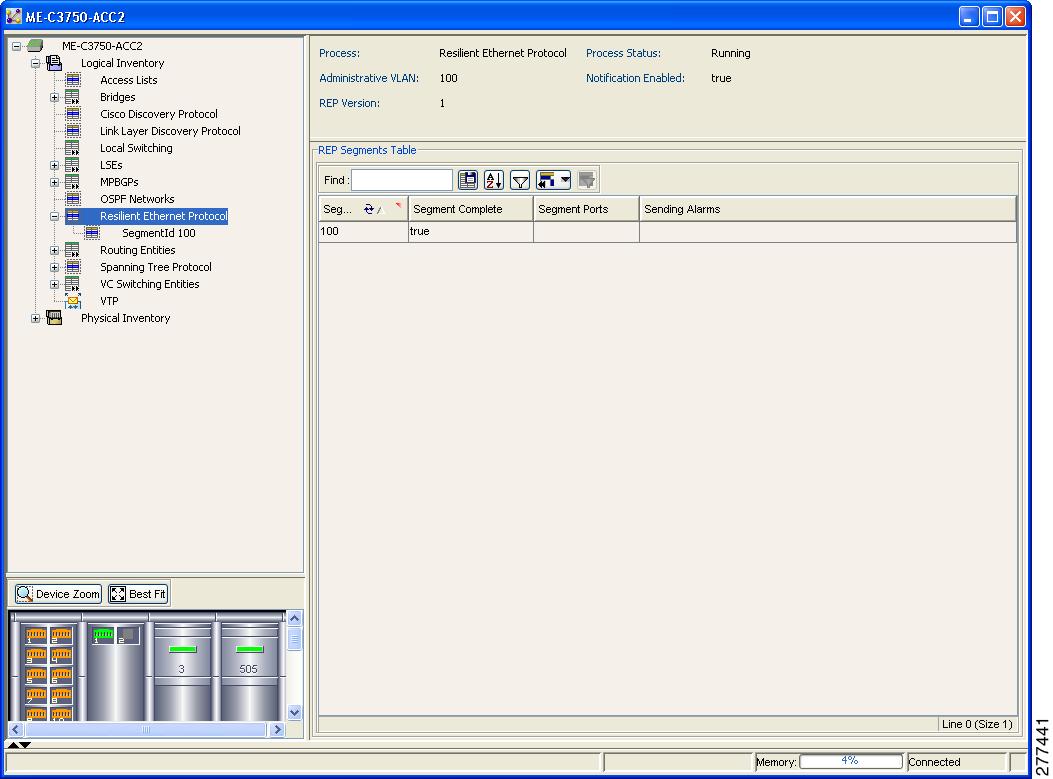Expand the LSEs tree node
Image resolution: width=1053 pixels, height=779 pixels.
point(54,165)
